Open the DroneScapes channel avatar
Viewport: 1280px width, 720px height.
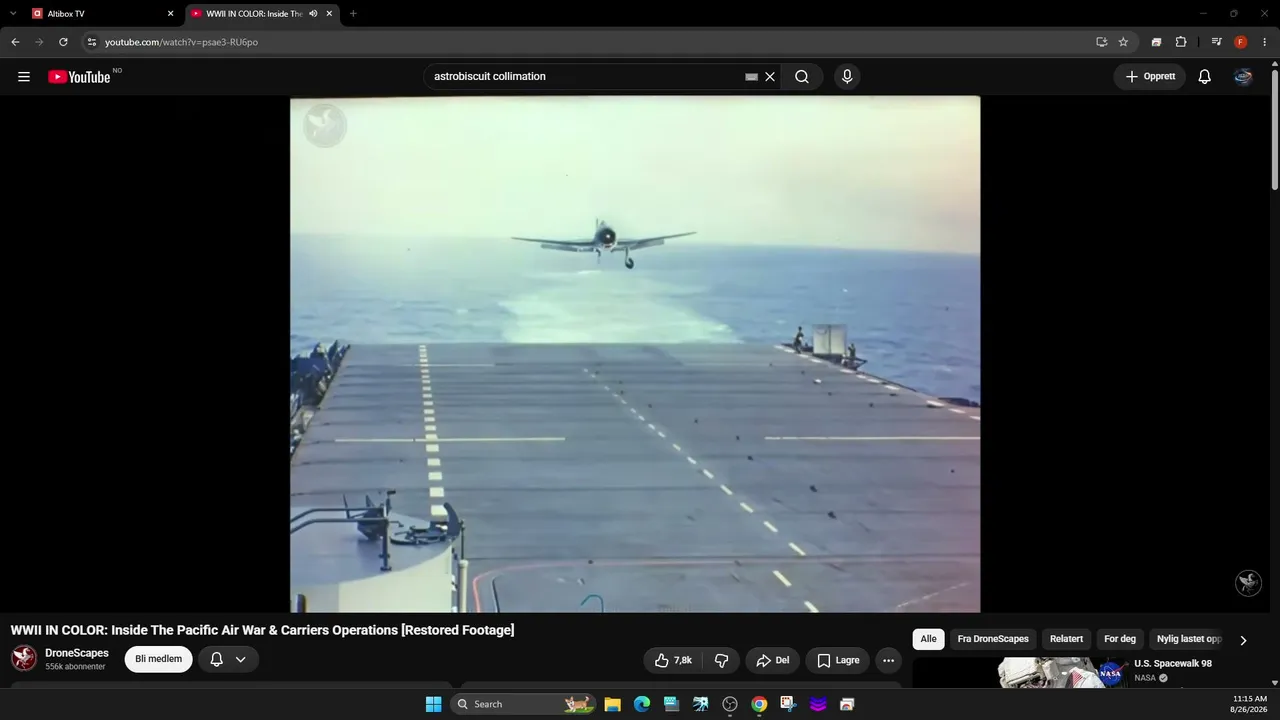coord(24,658)
